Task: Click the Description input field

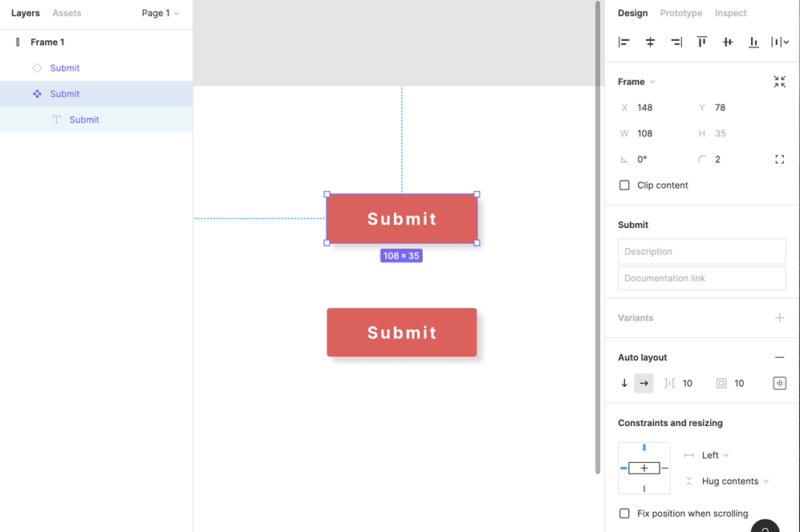Action: pyautogui.click(x=701, y=251)
